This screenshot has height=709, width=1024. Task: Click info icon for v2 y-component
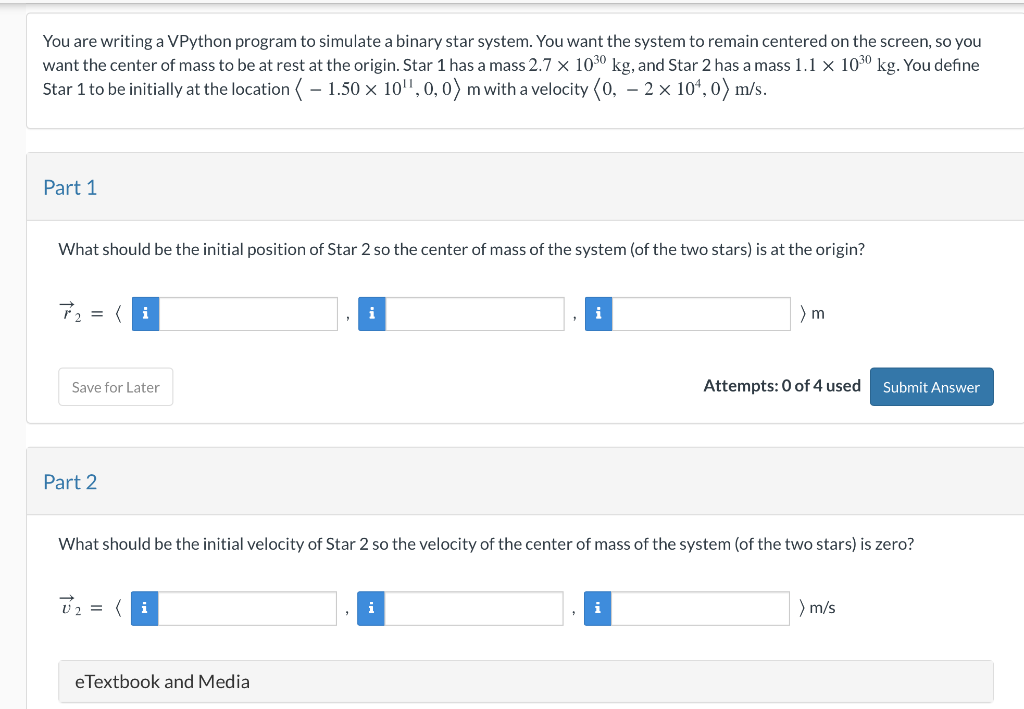click(370, 608)
